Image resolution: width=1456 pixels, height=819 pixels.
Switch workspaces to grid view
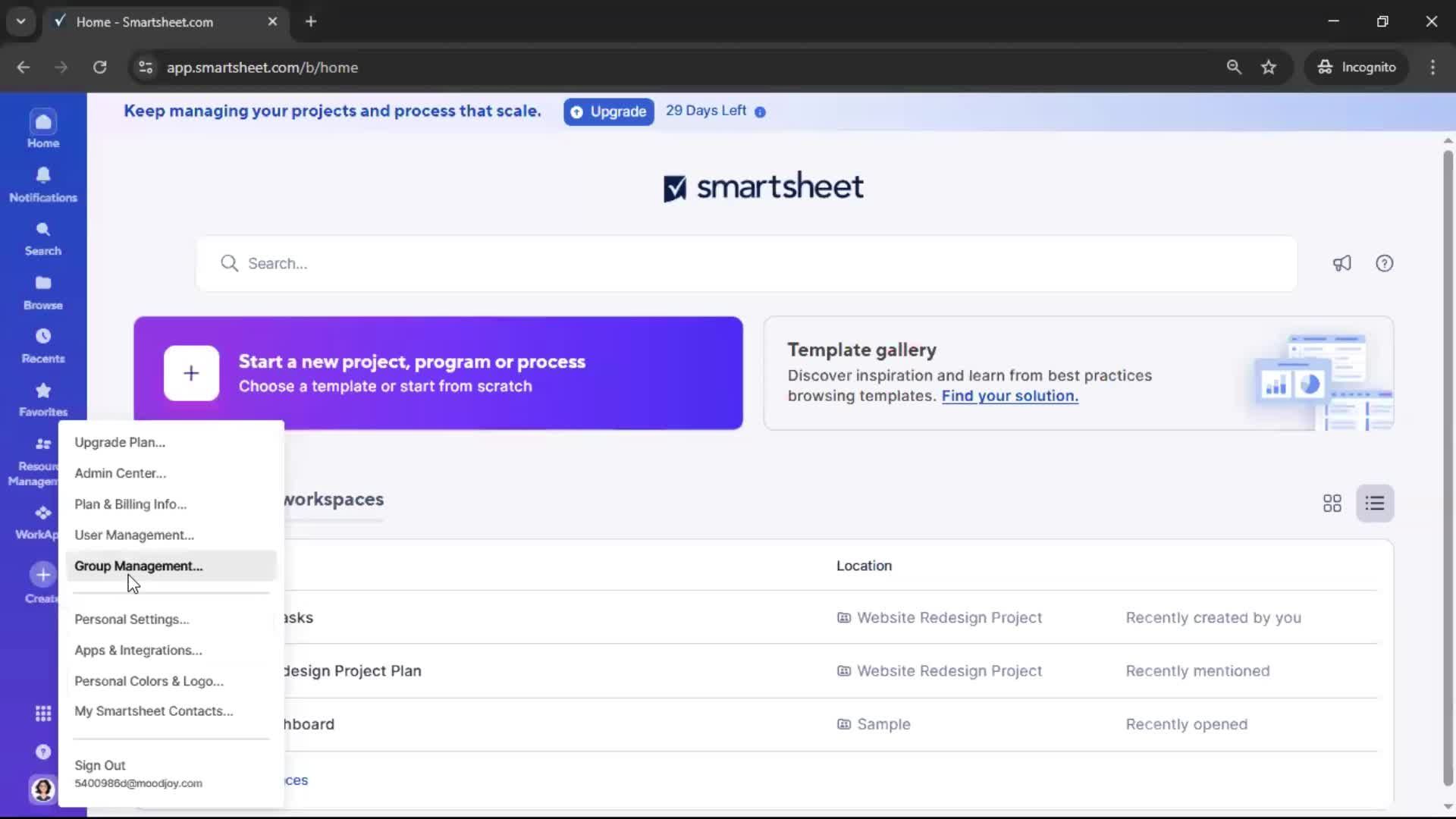point(1332,503)
